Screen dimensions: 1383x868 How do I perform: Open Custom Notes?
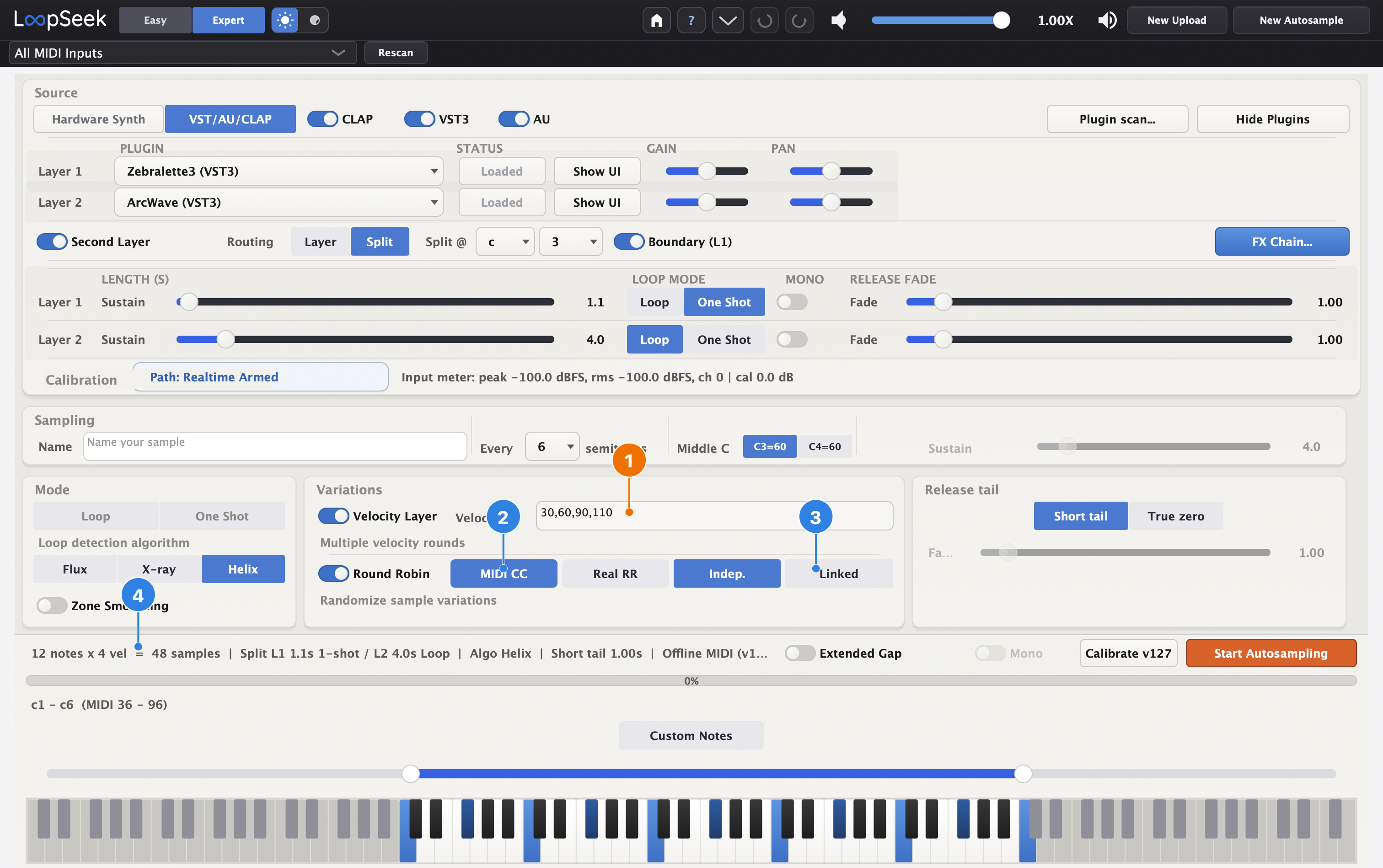(691, 736)
